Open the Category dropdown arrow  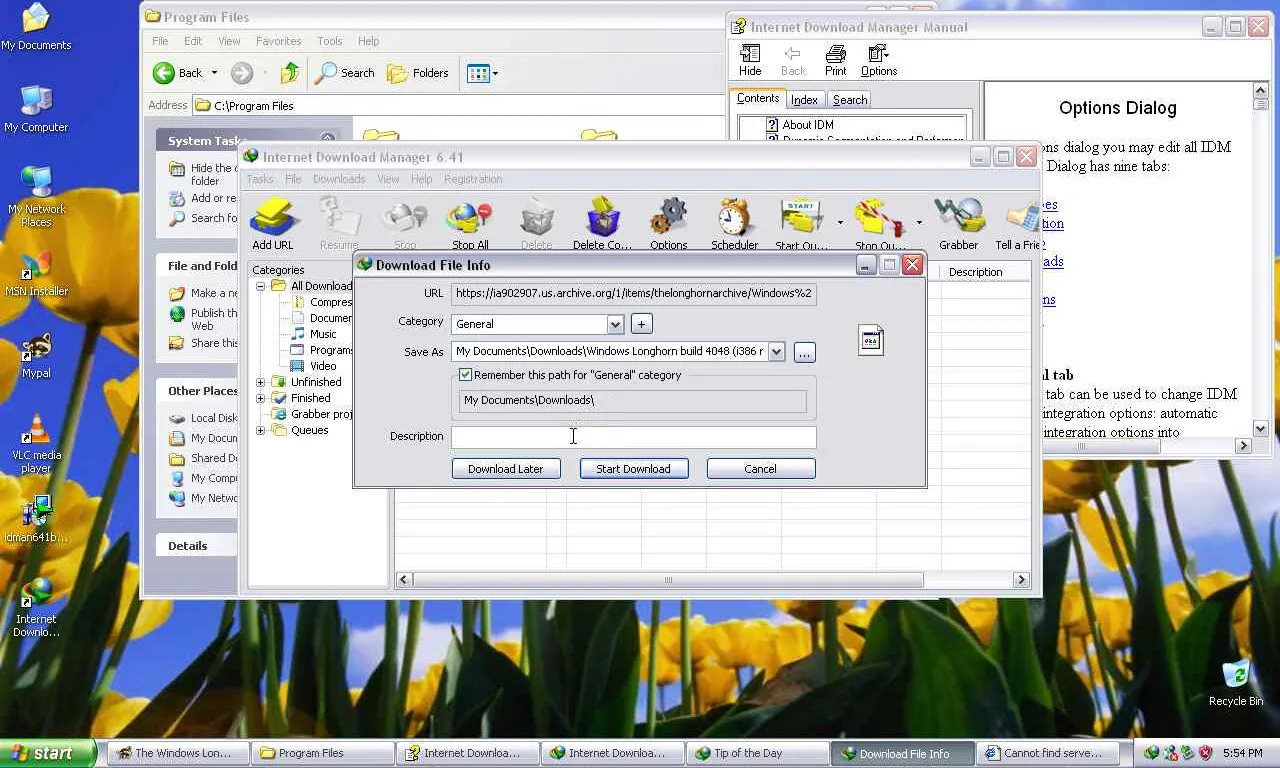tap(615, 324)
